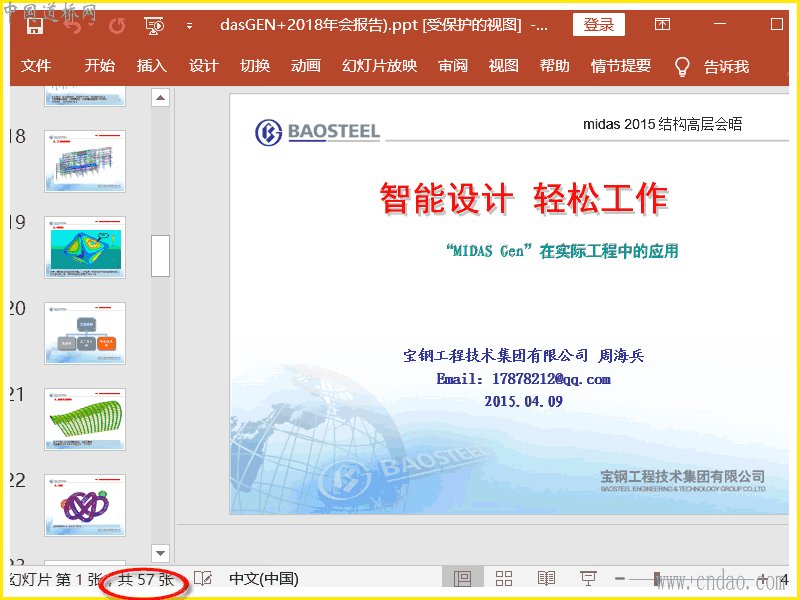Select slide 22 thumbnail with purple knot
The image size is (800, 600).
click(x=85, y=505)
